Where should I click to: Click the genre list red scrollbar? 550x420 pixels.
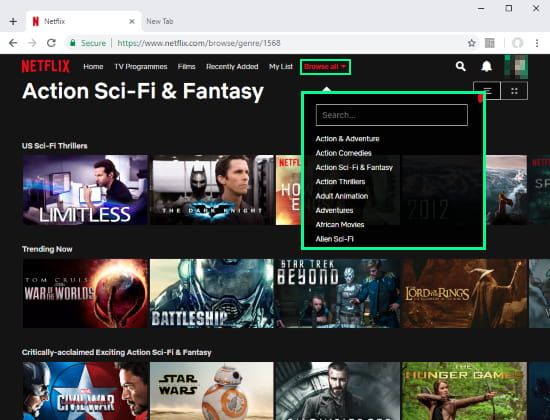point(480,98)
